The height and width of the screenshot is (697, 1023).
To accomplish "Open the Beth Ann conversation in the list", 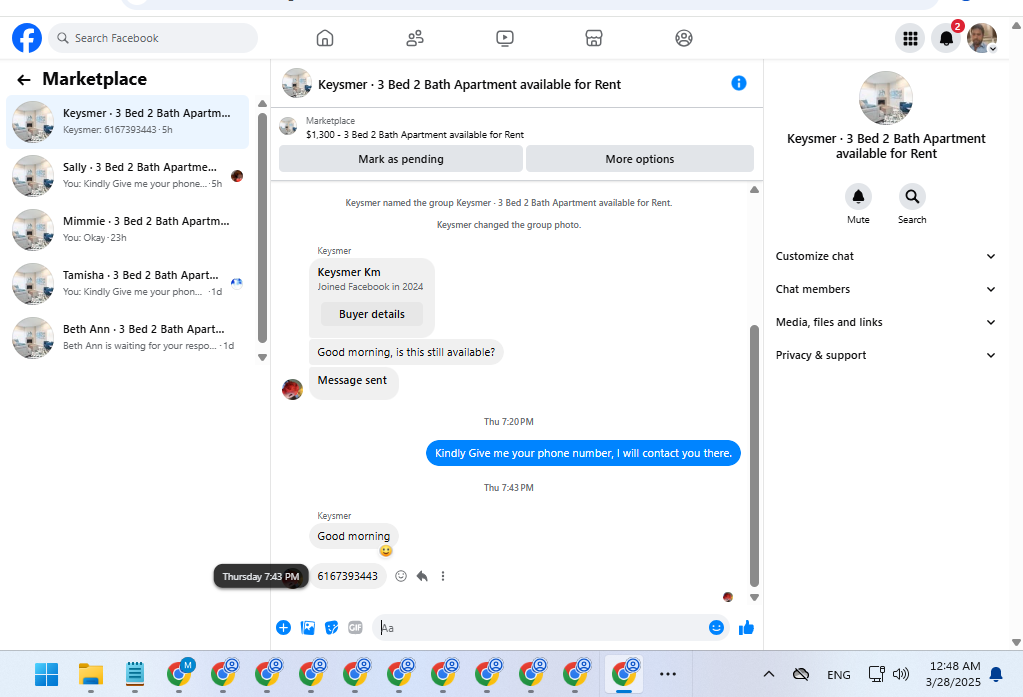I will coord(128,337).
